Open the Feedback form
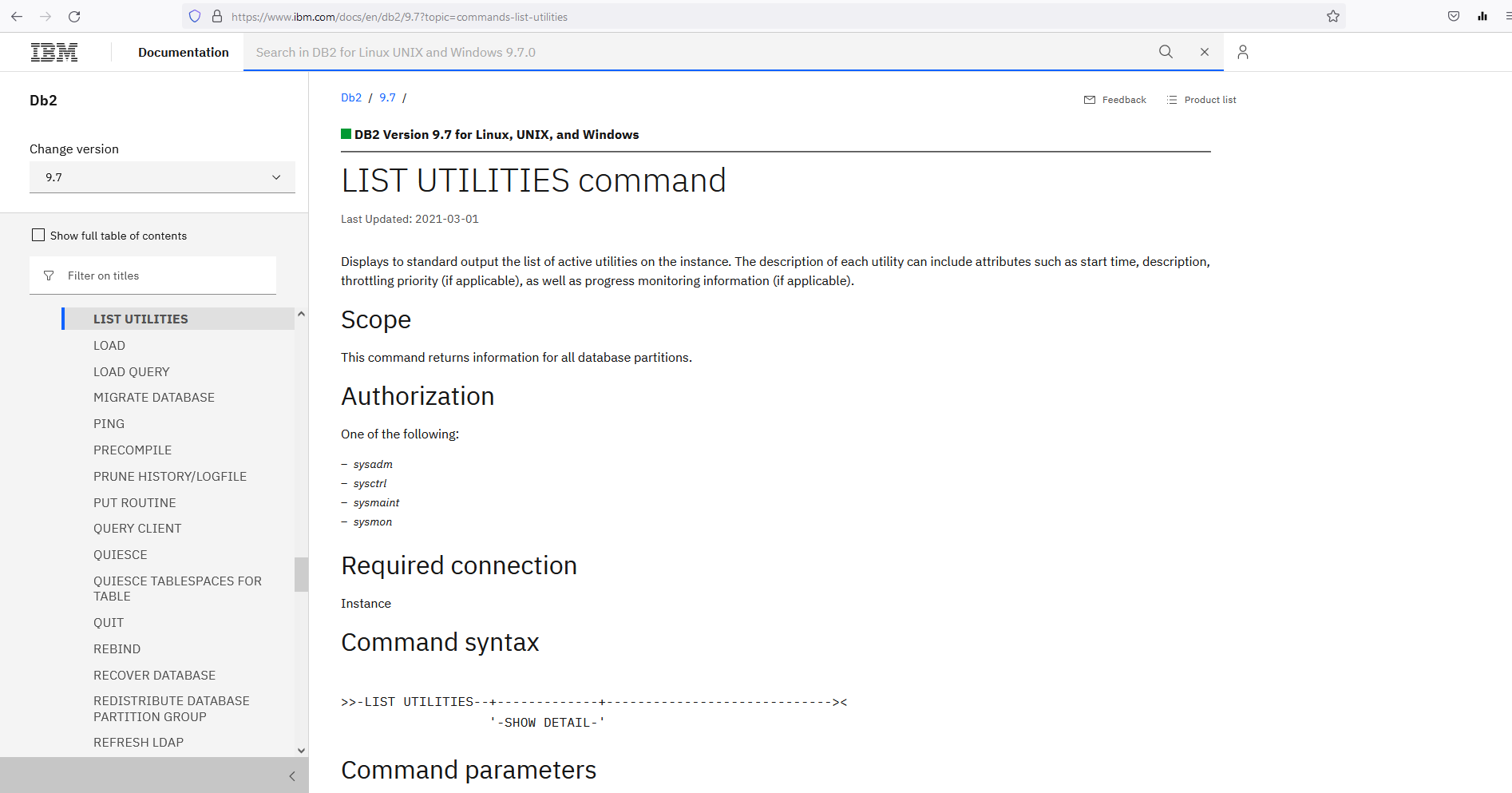 [1115, 99]
